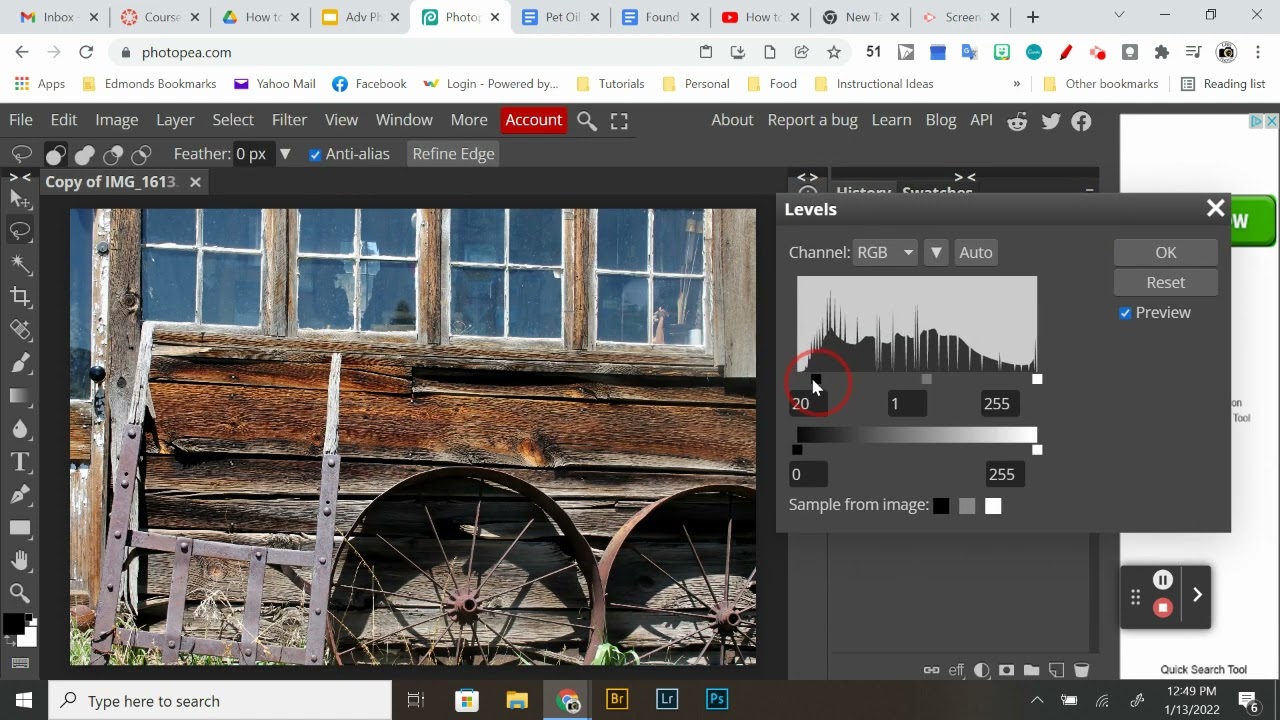
Task: Select the Move tool in toolbar
Action: [x=20, y=199]
